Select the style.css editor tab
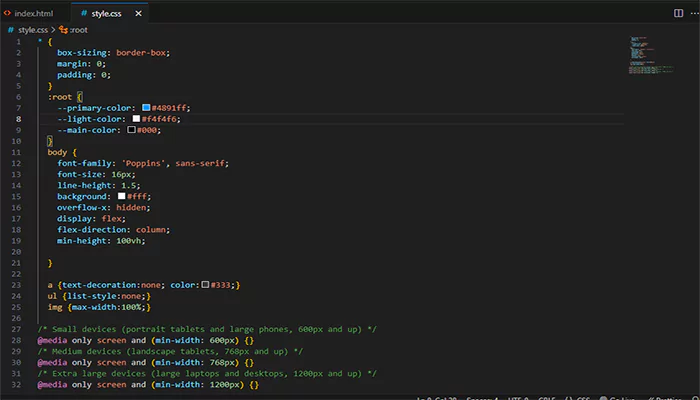Screen dimensions: 700x400 point(109,13)
